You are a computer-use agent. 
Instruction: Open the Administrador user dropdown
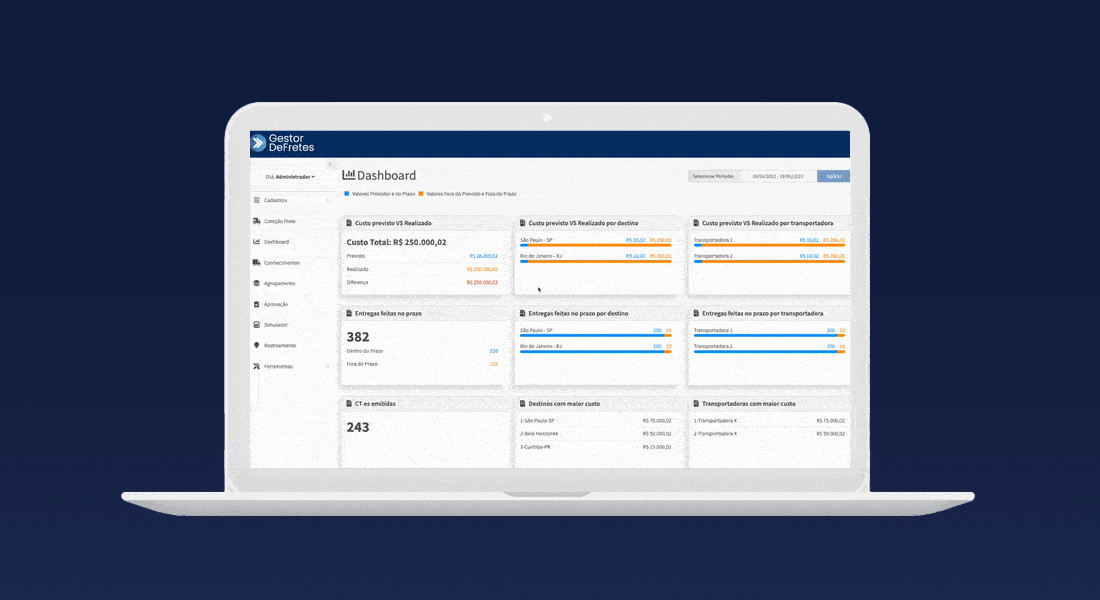[290, 177]
